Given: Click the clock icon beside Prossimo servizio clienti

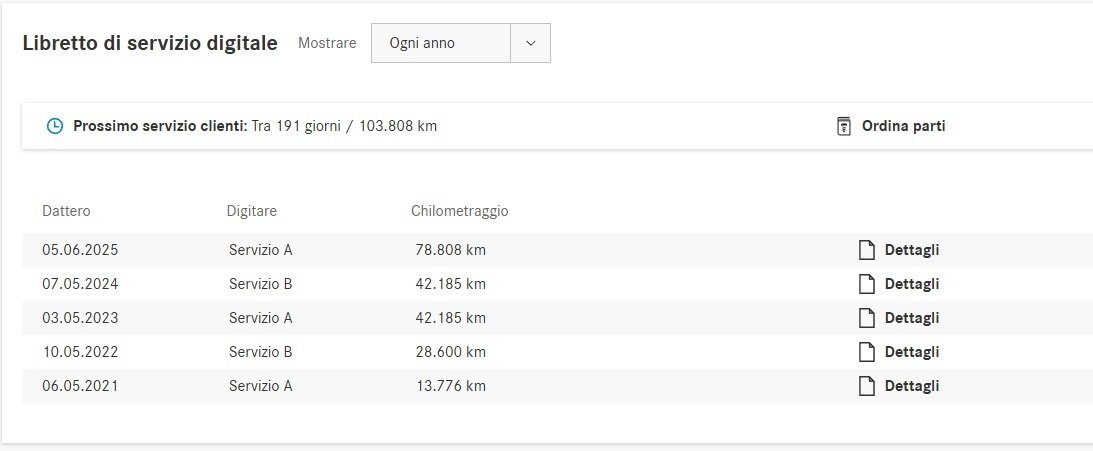Looking at the screenshot, I should [x=55, y=127].
